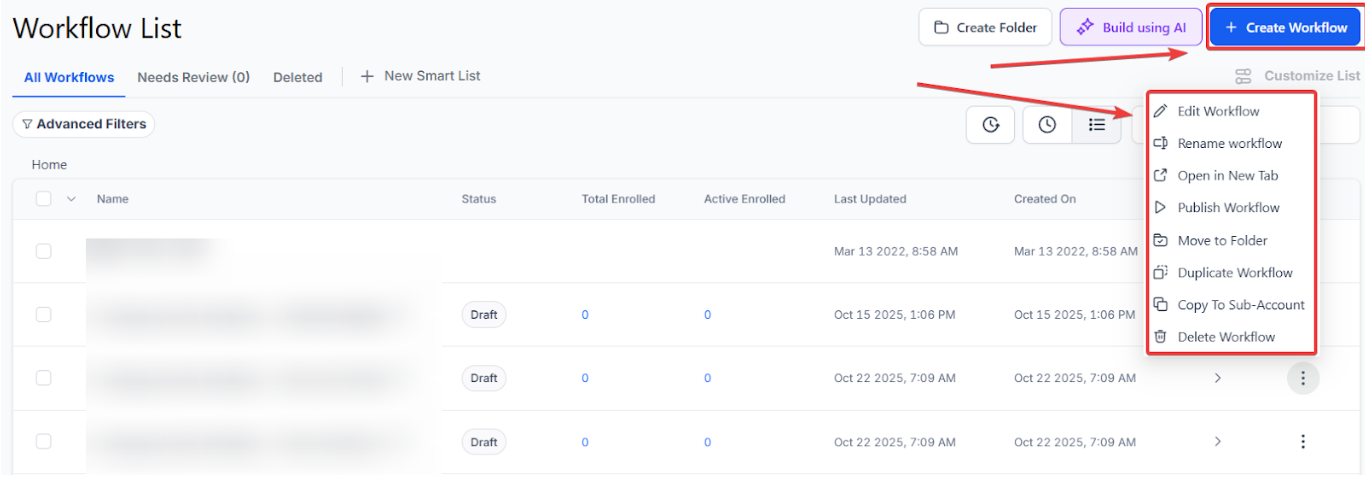
Task: Switch to Needs Review tab
Action: pos(193,77)
